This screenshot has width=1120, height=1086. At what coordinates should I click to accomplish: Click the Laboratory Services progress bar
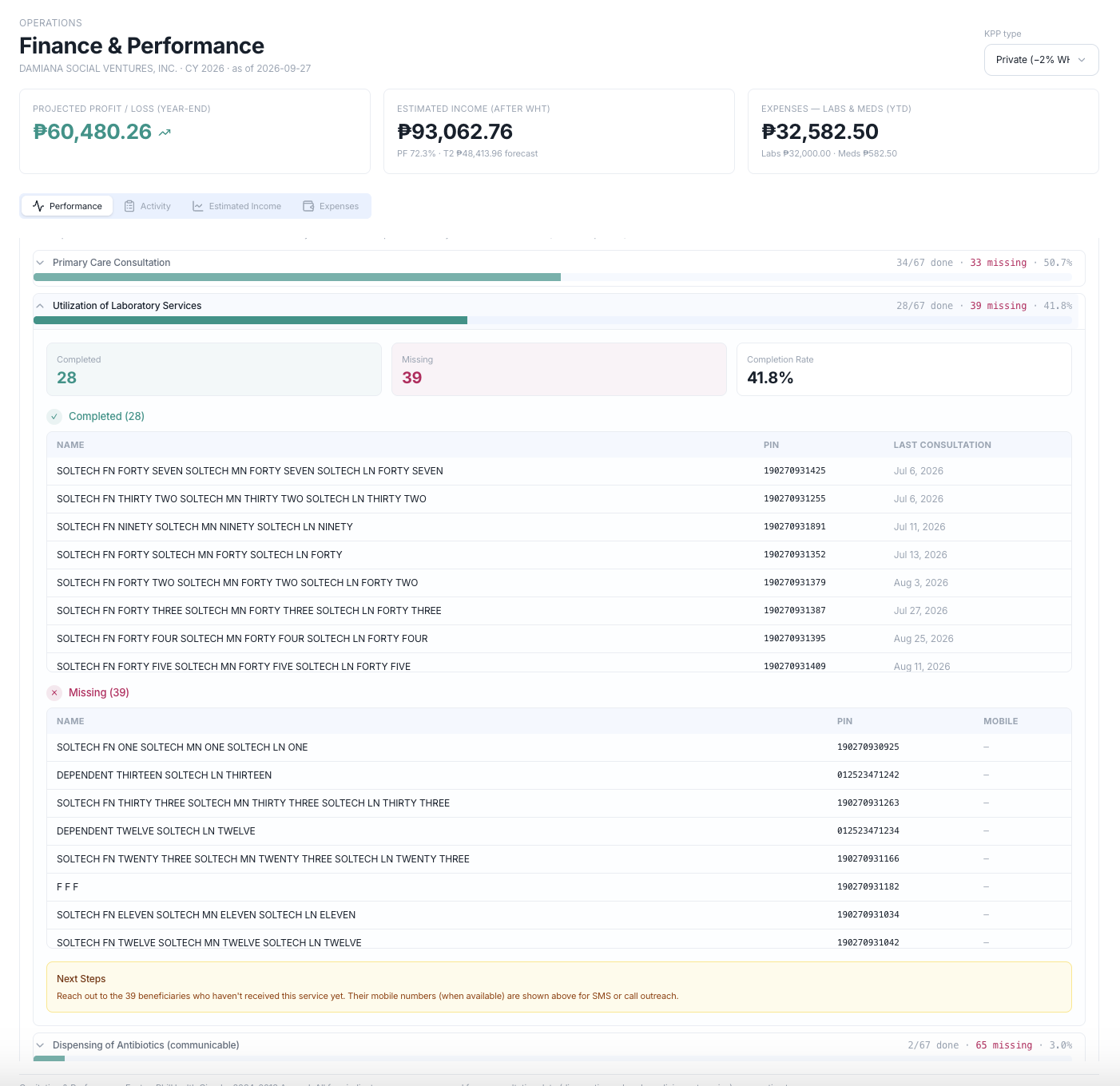point(553,320)
